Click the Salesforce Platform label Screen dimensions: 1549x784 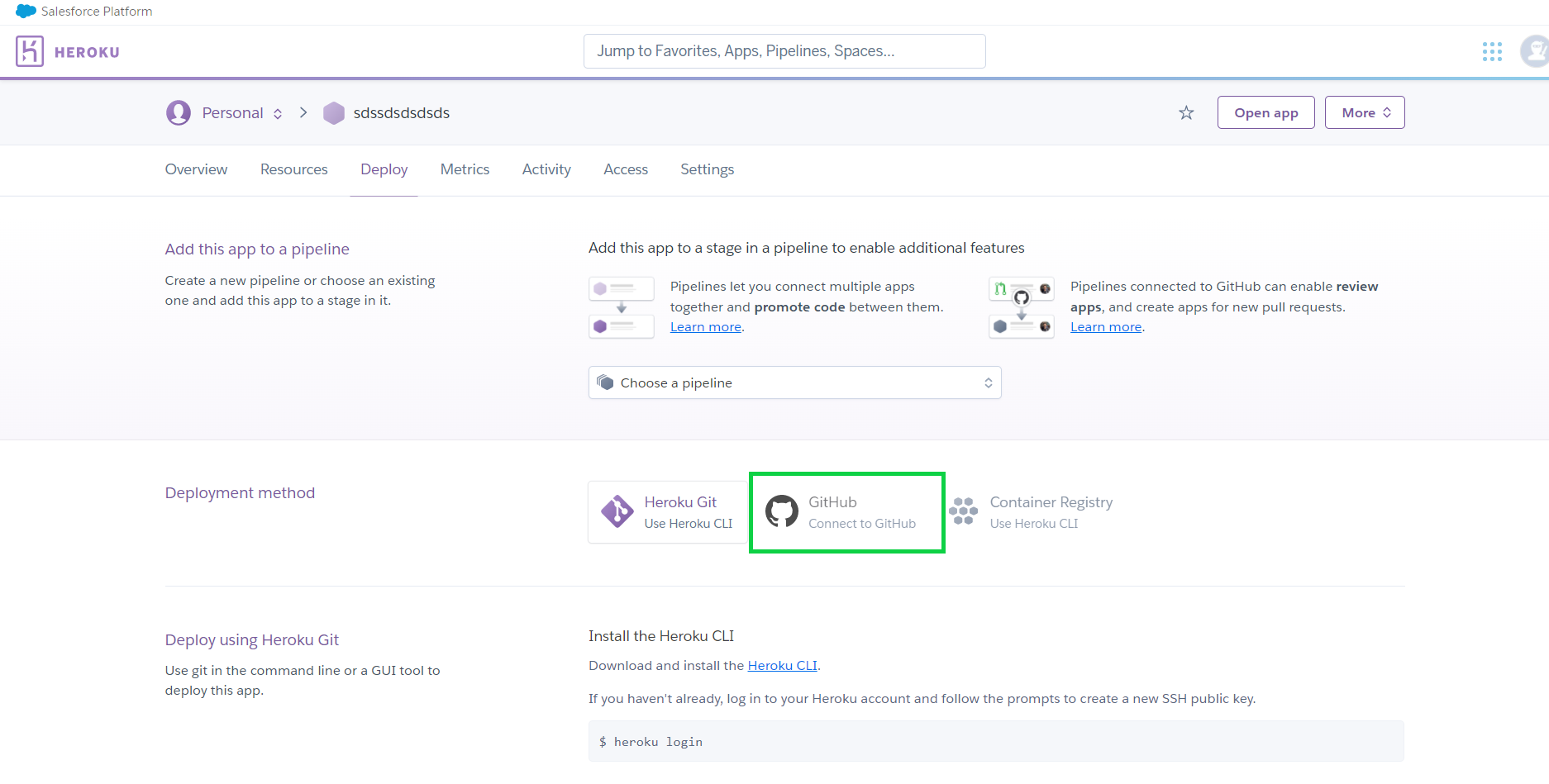[x=97, y=12]
